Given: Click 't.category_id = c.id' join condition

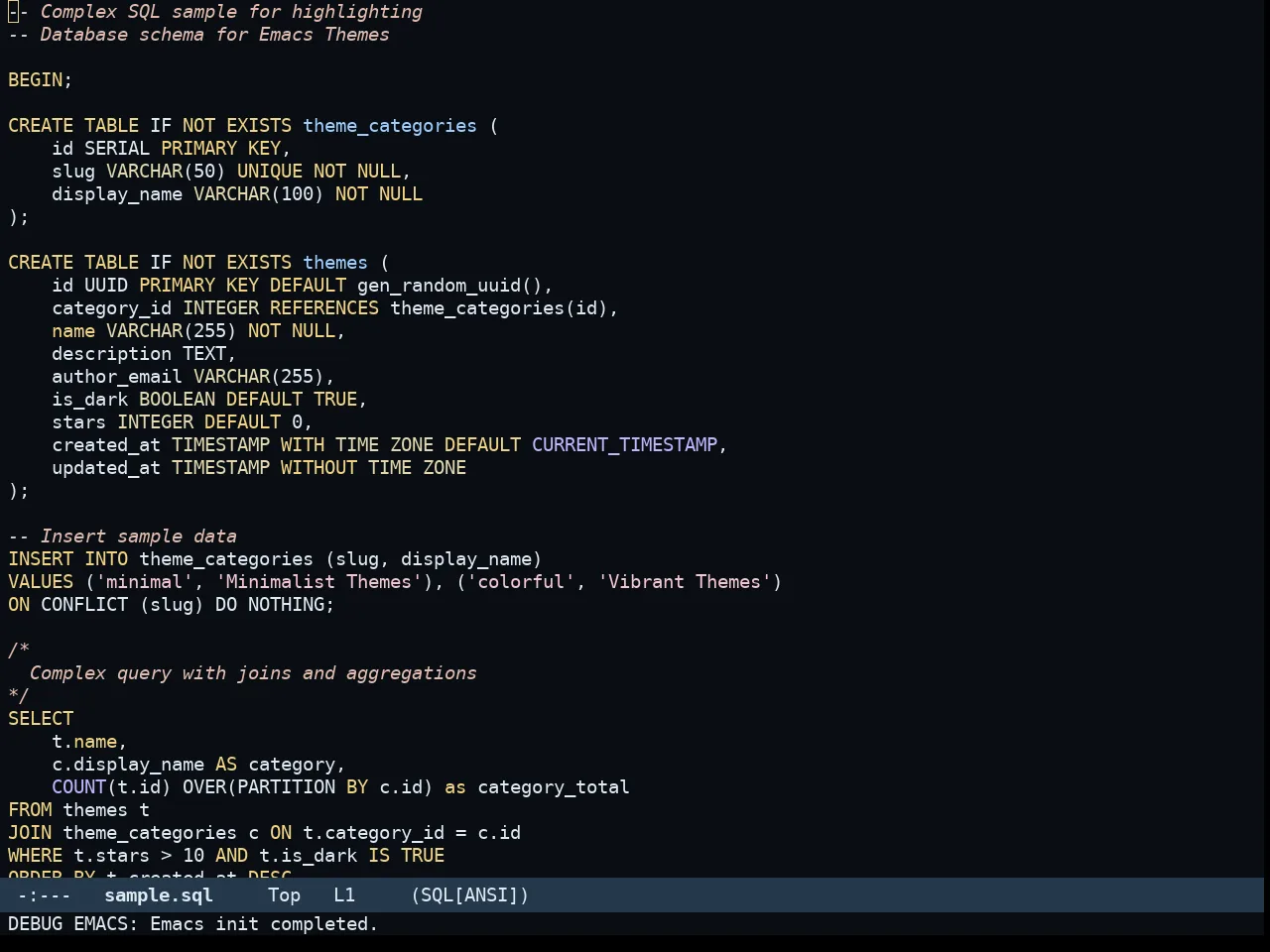Looking at the screenshot, I should pyautogui.click(x=412, y=833).
